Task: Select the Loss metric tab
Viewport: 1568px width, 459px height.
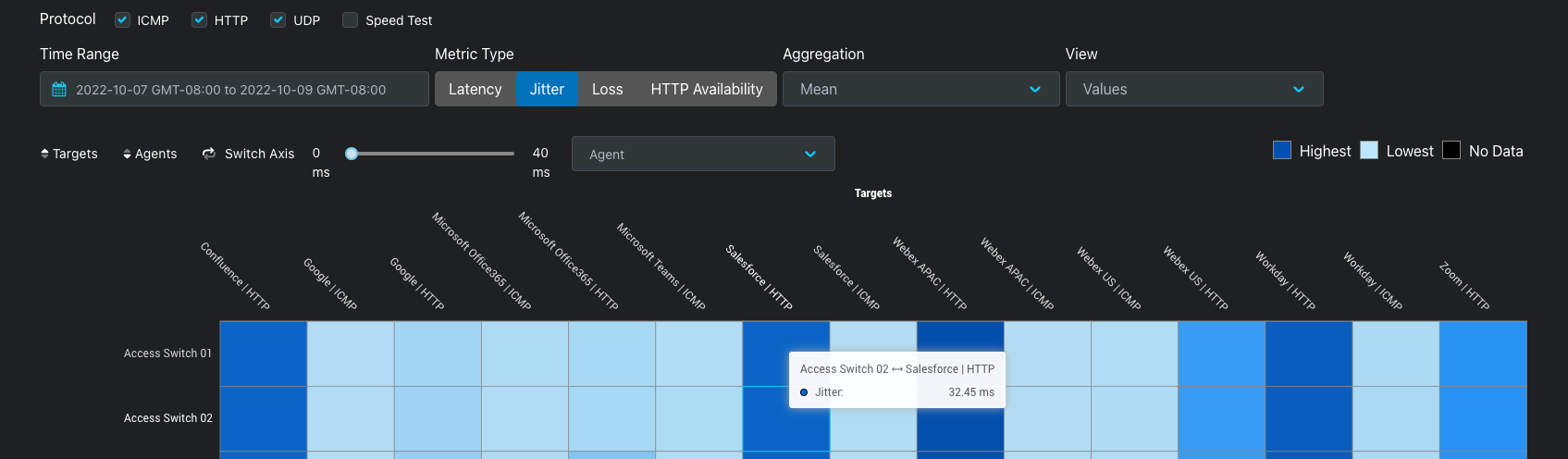Action: coord(607,89)
